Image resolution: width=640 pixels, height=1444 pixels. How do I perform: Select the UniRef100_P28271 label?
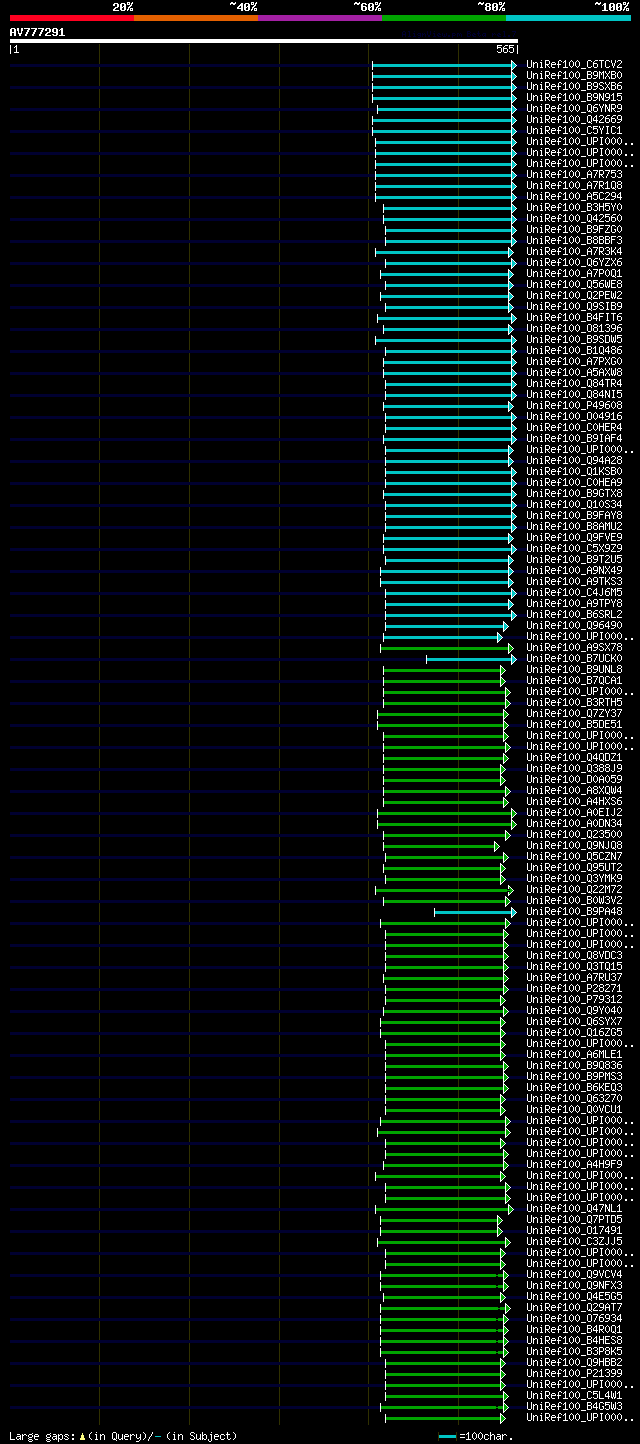click(574, 988)
